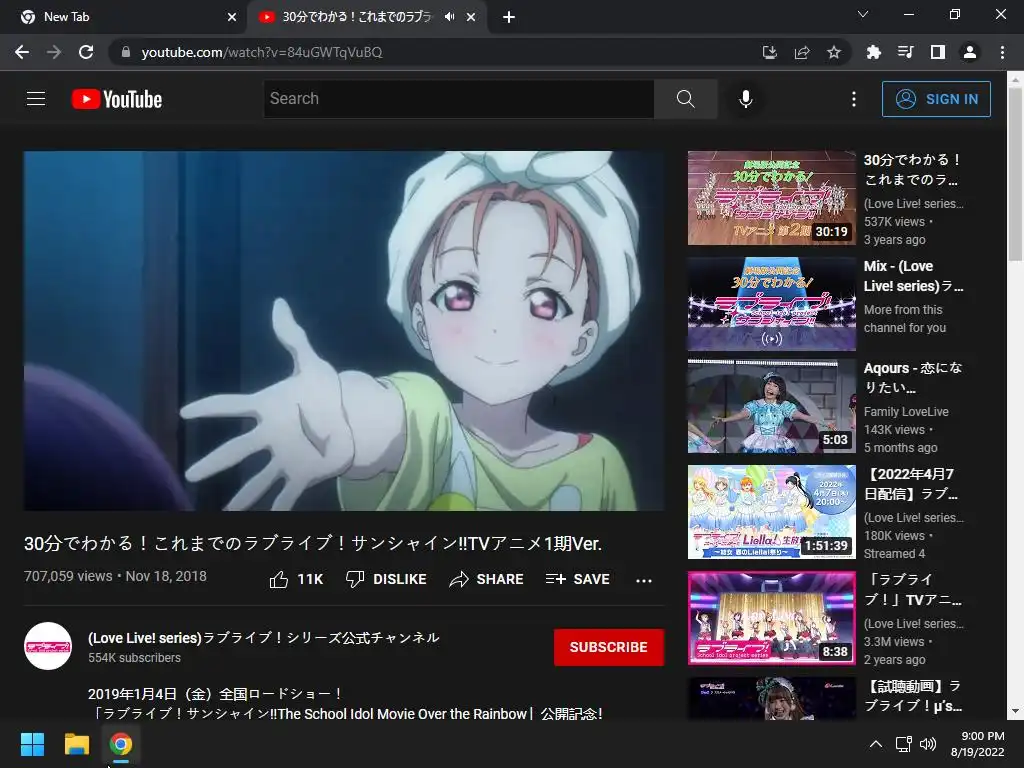This screenshot has width=1024, height=768.
Task: Open the YouTube hamburger guide menu
Action: [x=36, y=99]
